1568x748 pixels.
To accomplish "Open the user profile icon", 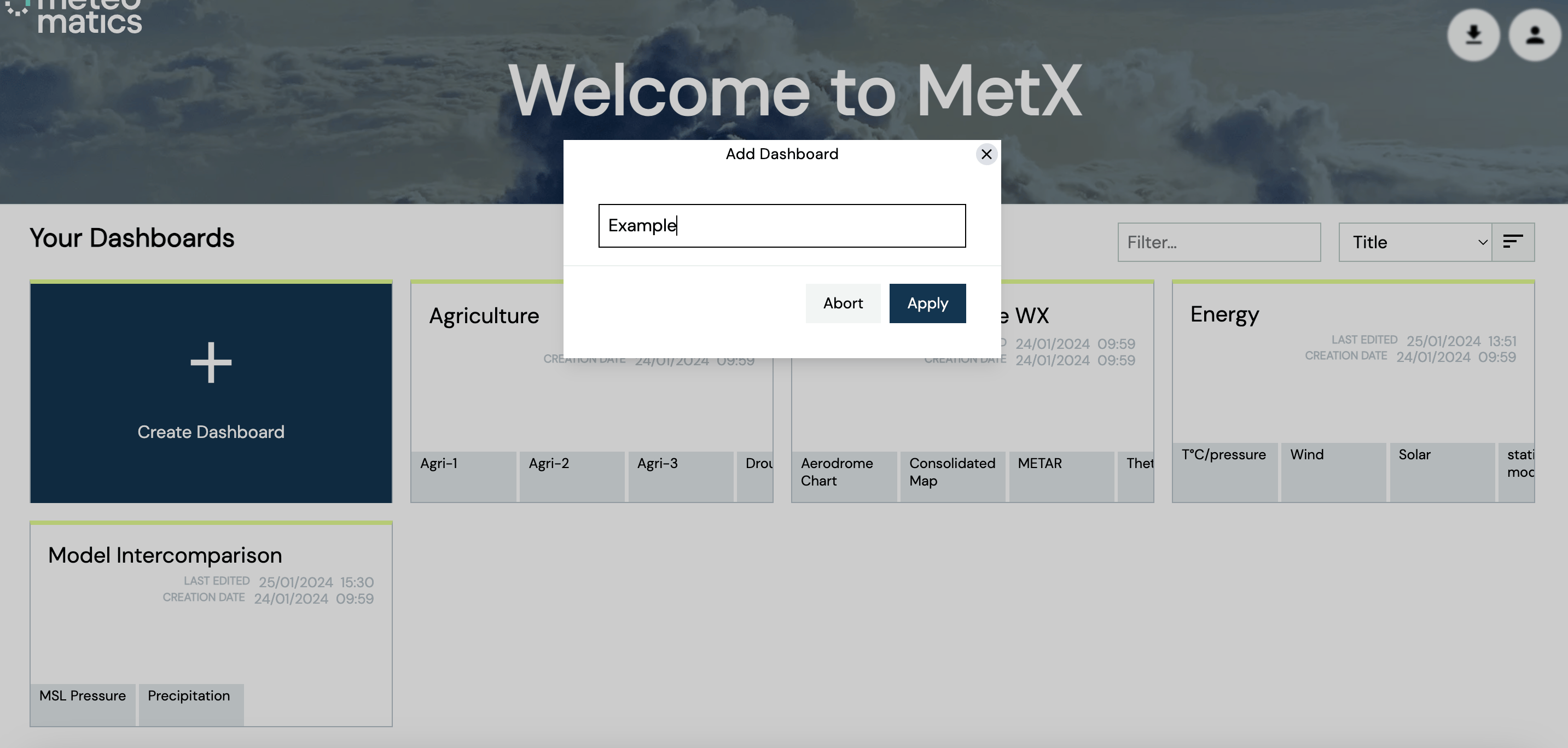I will (1535, 34).
